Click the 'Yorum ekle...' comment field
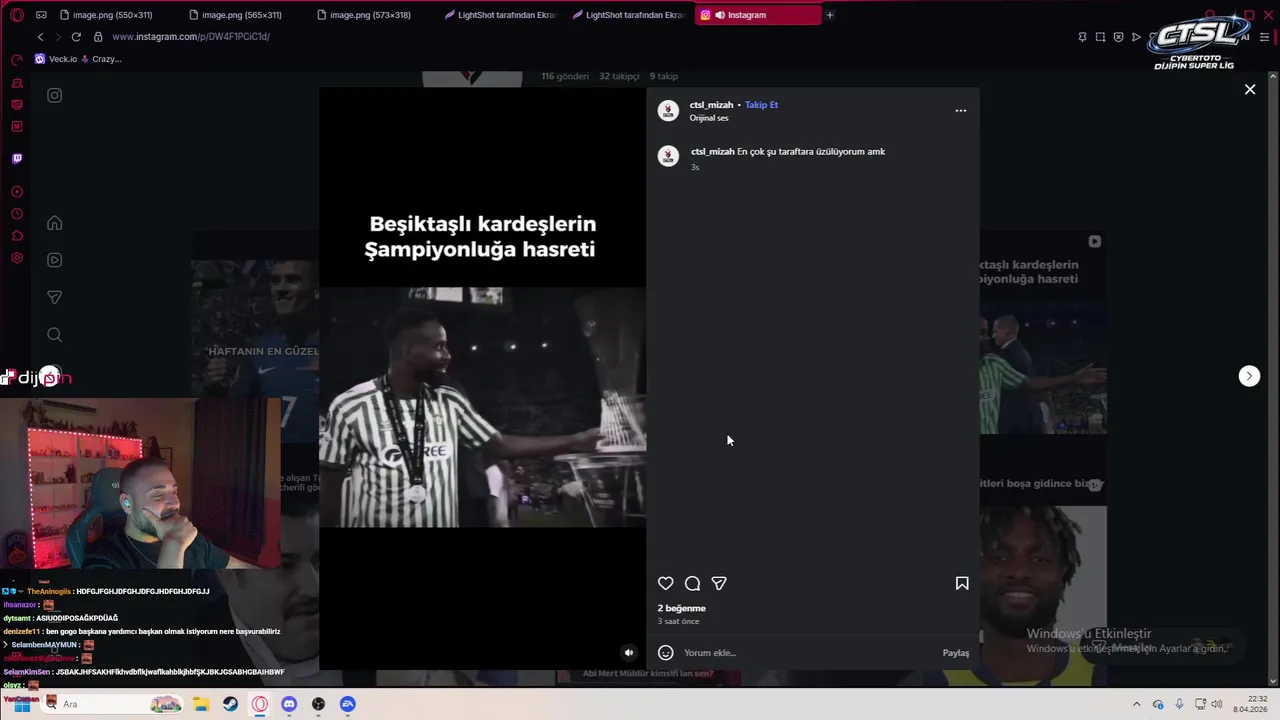1280x720 pixels. [808, 653]
